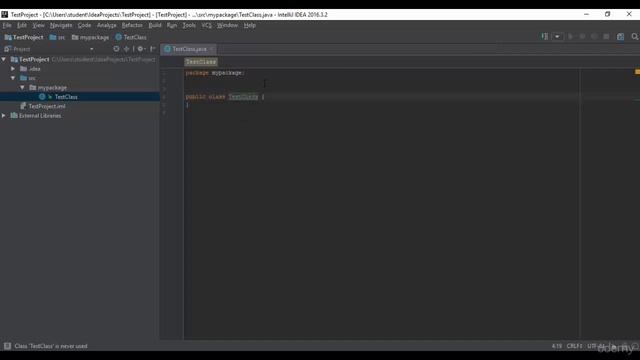Open the Window menu
The image size is (640, 360).
pyautogui.click(x=227, y=25)
